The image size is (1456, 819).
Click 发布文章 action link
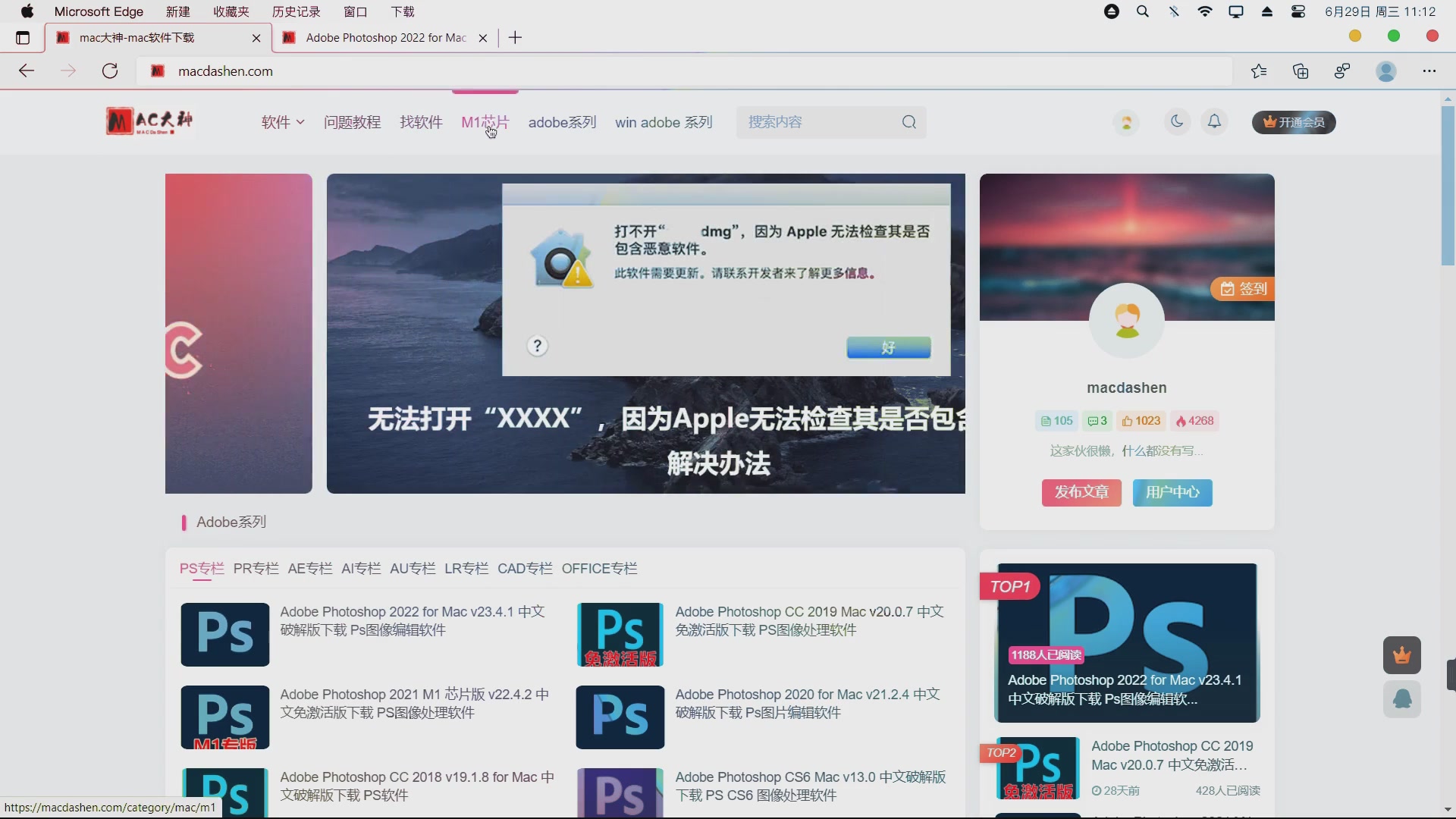click(x=1081, y=491)
